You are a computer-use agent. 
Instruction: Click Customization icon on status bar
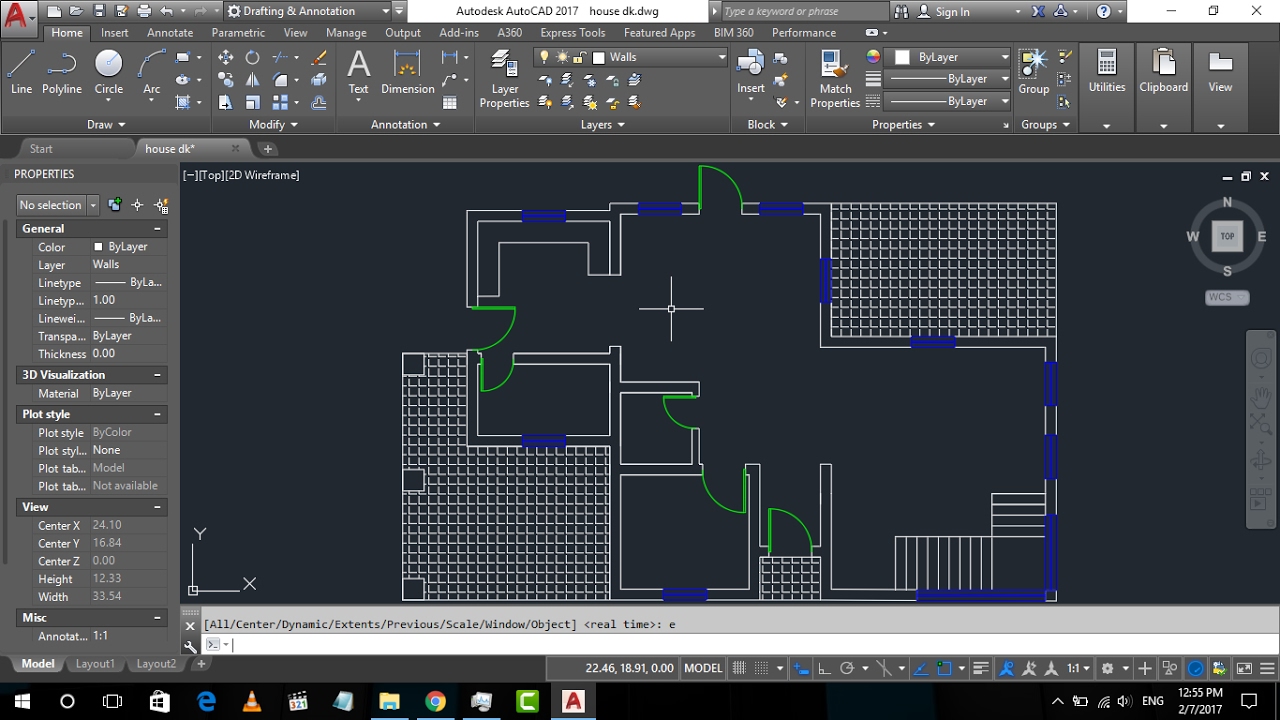click(x=1267, y=668)
